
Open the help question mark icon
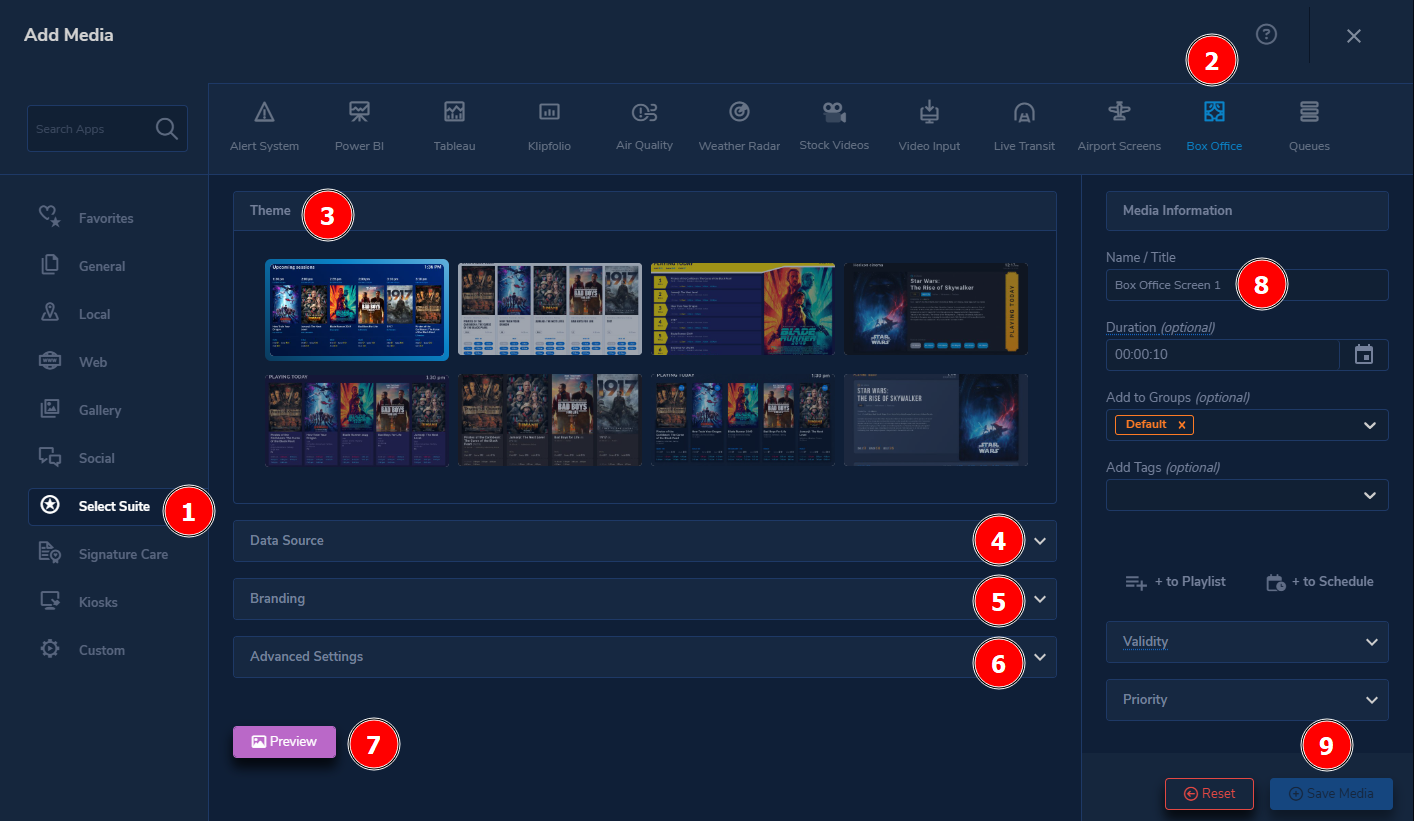[1266, 35]
